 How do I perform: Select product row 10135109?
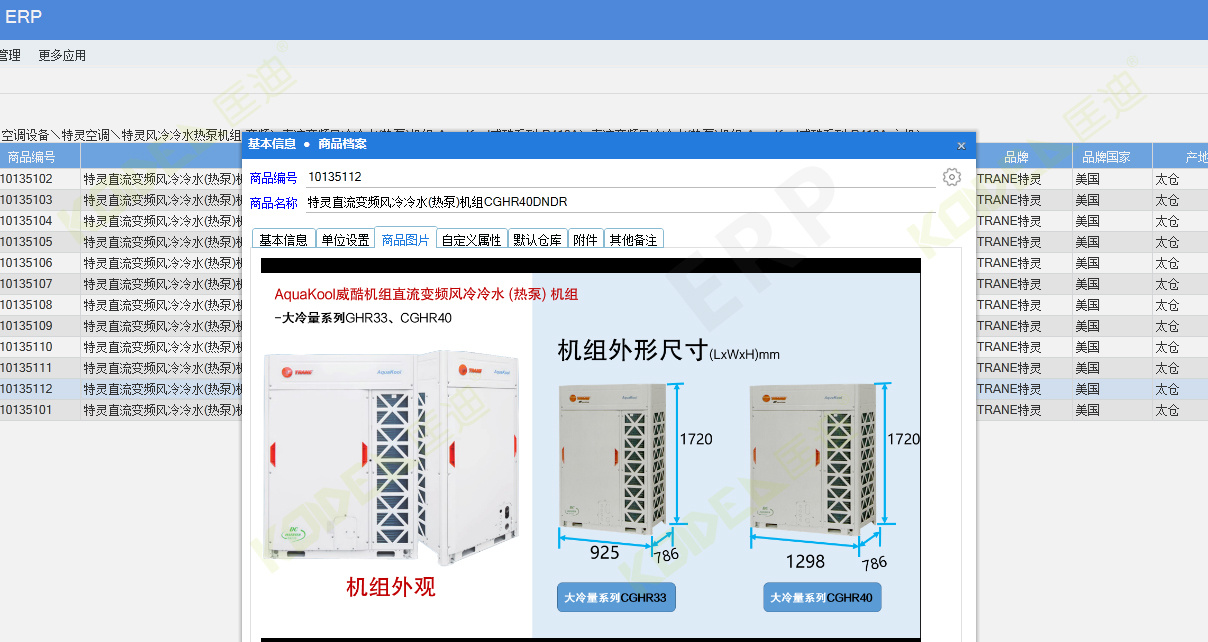click(120, 326)
